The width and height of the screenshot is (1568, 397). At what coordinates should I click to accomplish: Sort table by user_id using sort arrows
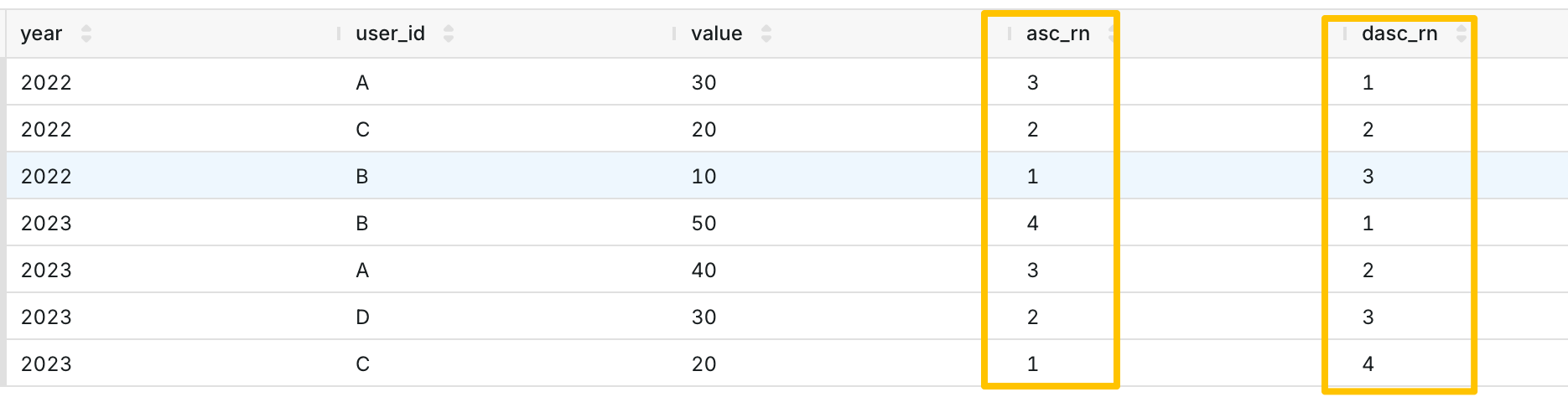click(x=449, y=34)
